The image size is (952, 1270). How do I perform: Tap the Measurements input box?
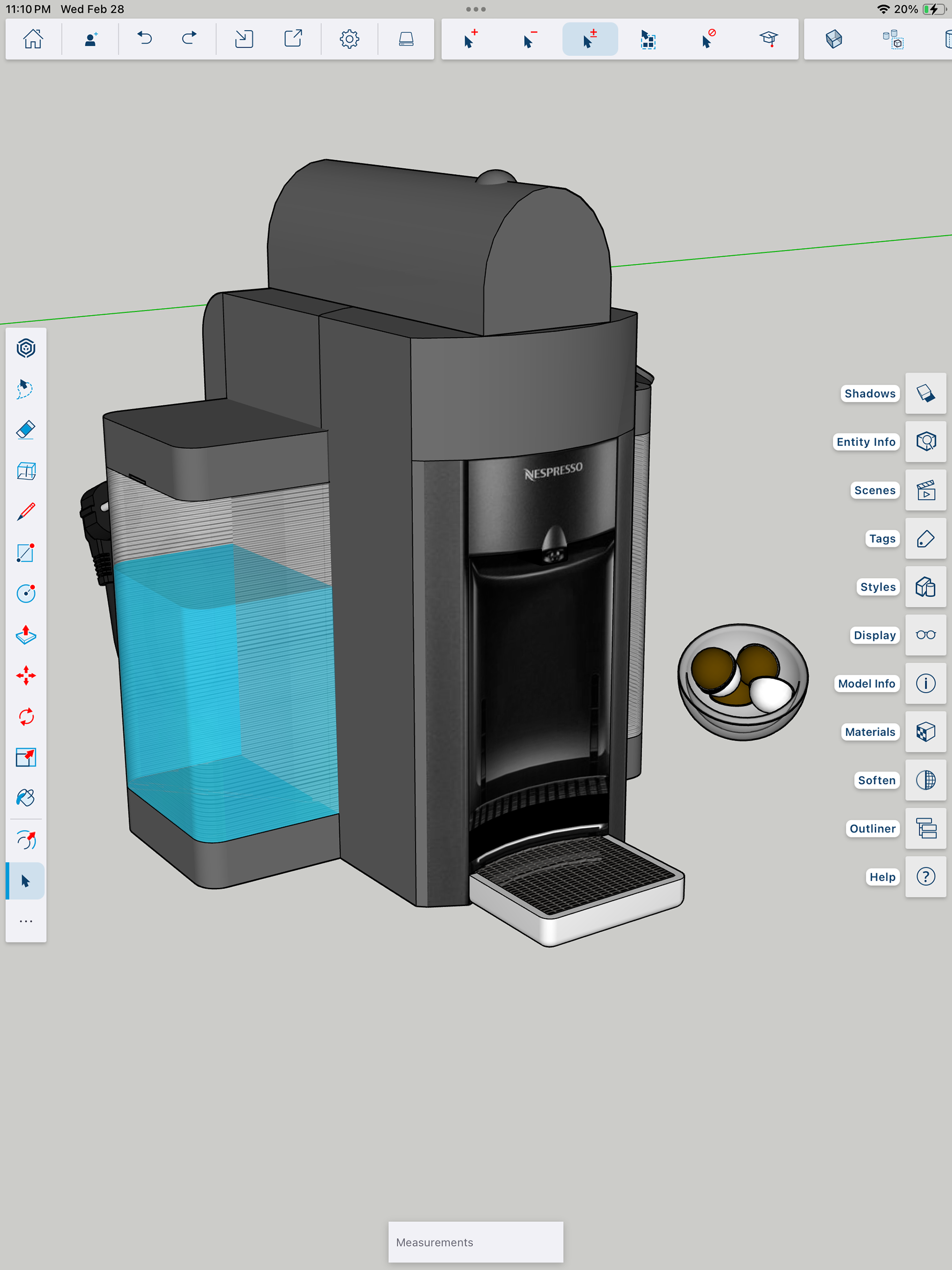tap(476, 1242)
